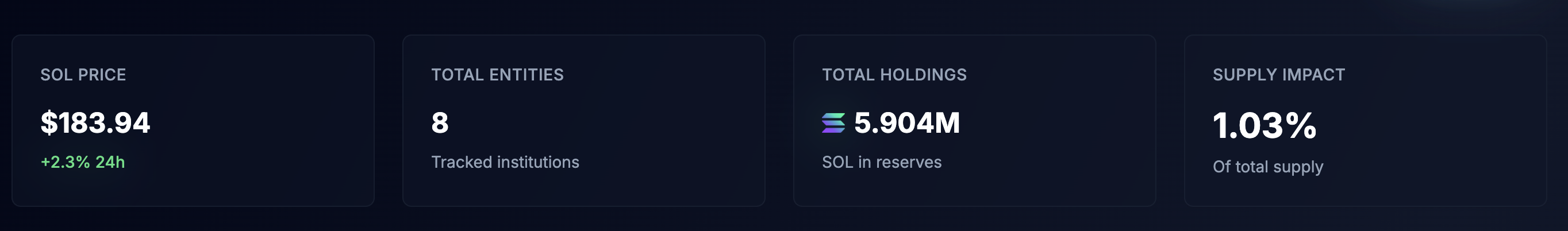
Task: Click the SOL in reserves subtitle
Action: (881, 162)
